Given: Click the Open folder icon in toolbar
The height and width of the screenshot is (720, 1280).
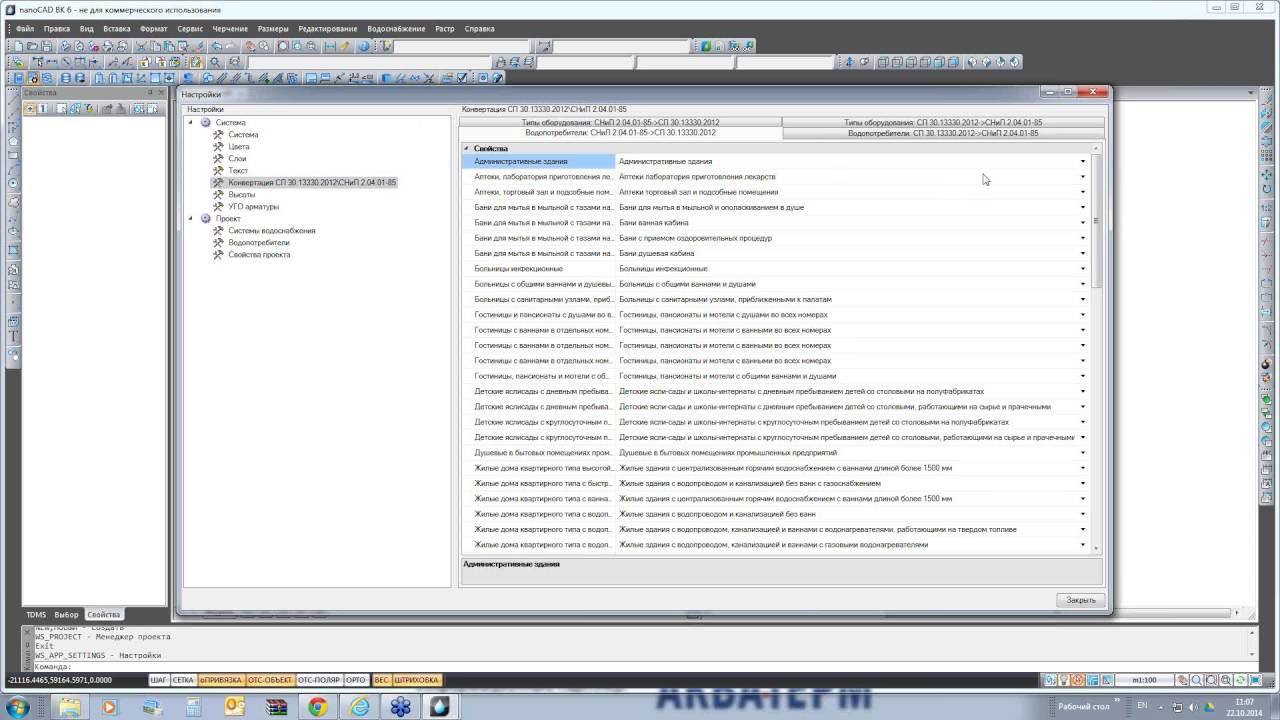Looking at the screenshot, I should click(x=32, y=46).
